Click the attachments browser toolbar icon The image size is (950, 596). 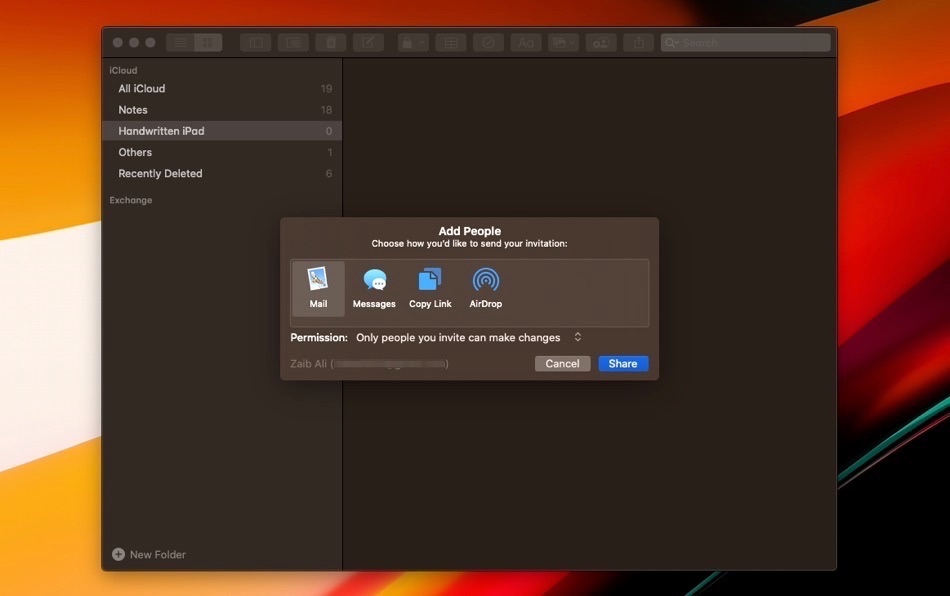coord(293,42)
